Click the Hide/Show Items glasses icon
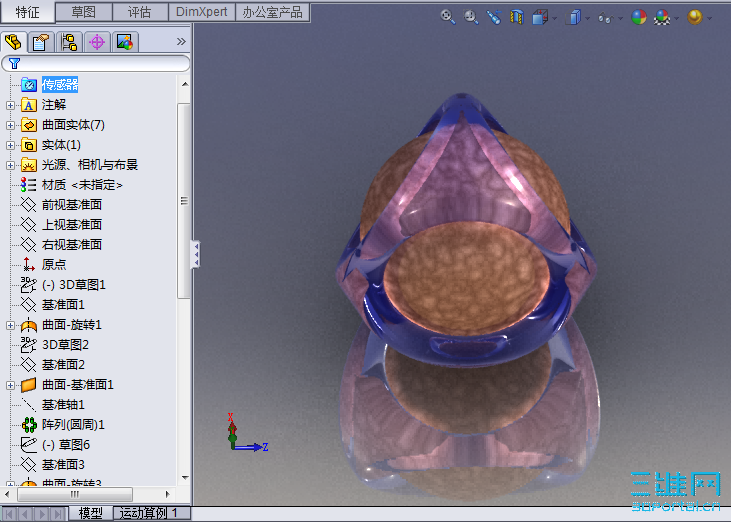Screen dimensions: 731x522 point(605,18)
